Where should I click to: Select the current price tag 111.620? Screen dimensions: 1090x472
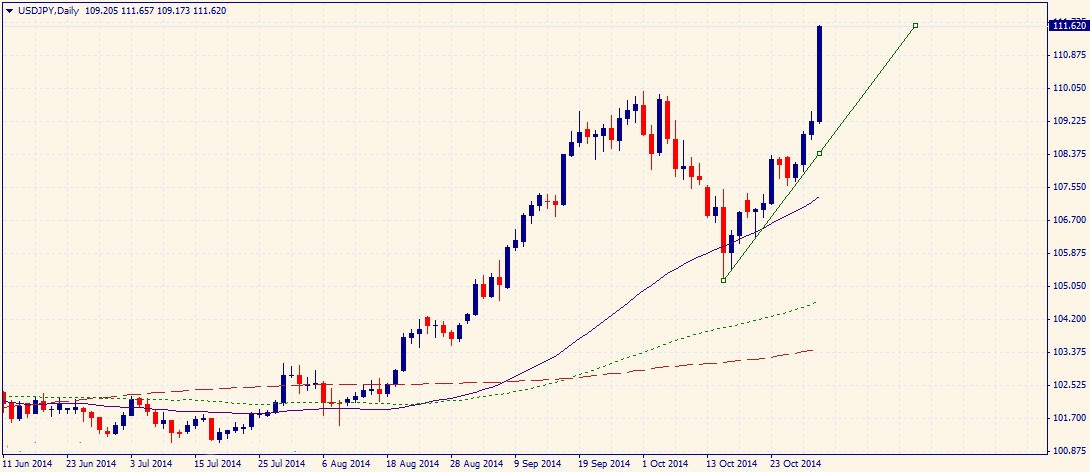click(1068, 26)
